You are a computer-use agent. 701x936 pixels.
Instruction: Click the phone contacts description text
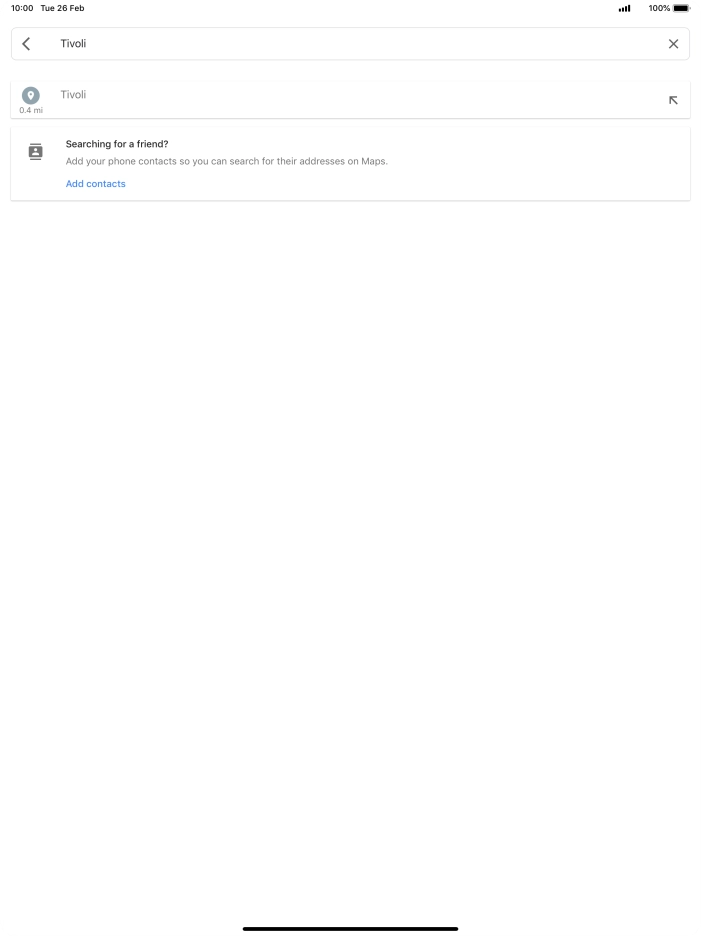(226, 161)
